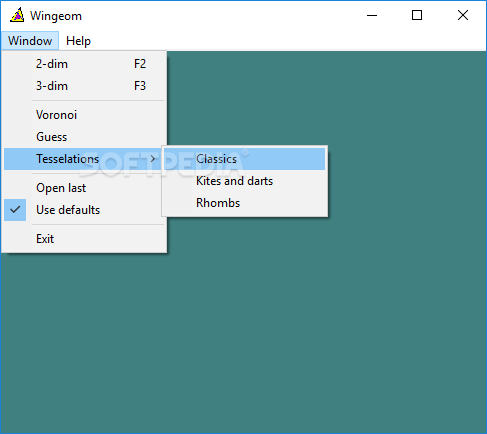Select Rhombs tesselation

[245, 203]
